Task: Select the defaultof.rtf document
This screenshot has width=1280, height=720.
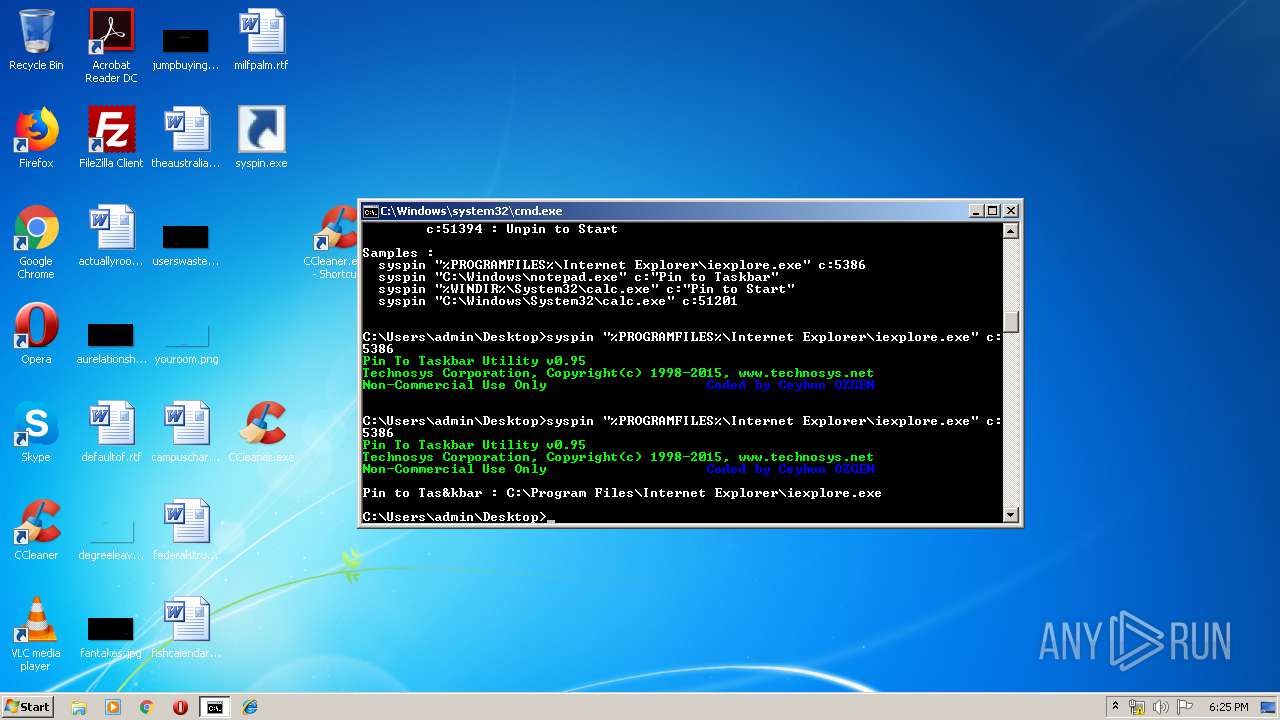Action: click(111, 432)
